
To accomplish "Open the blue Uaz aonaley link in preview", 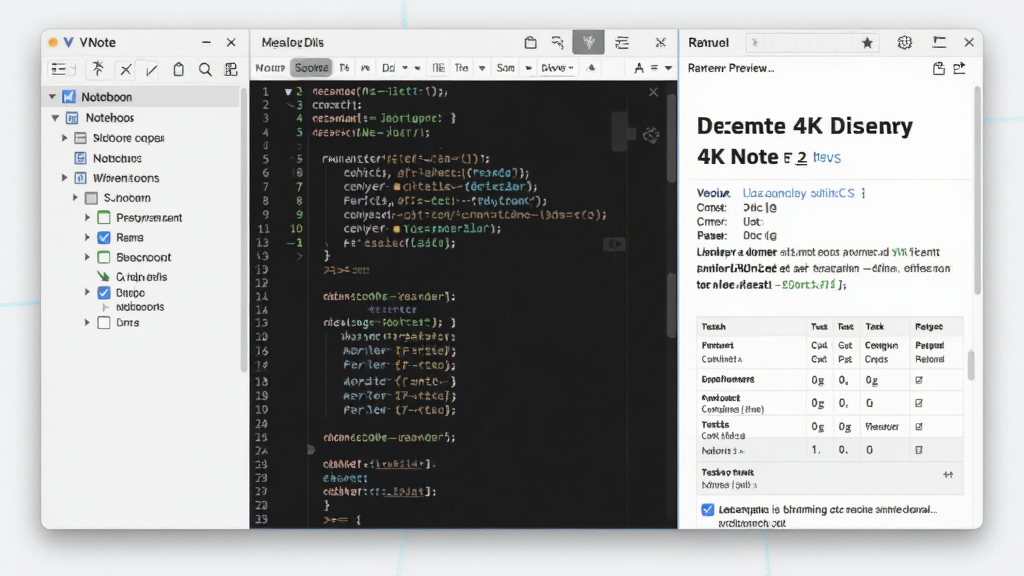I will (x=799, y=193).
